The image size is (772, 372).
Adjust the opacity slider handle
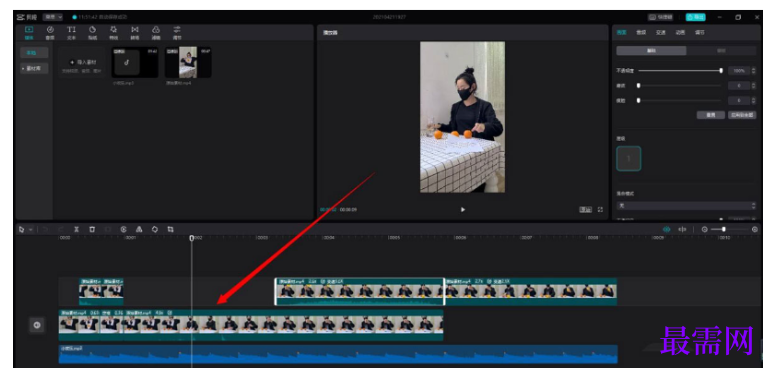click(x=721, y=71)
